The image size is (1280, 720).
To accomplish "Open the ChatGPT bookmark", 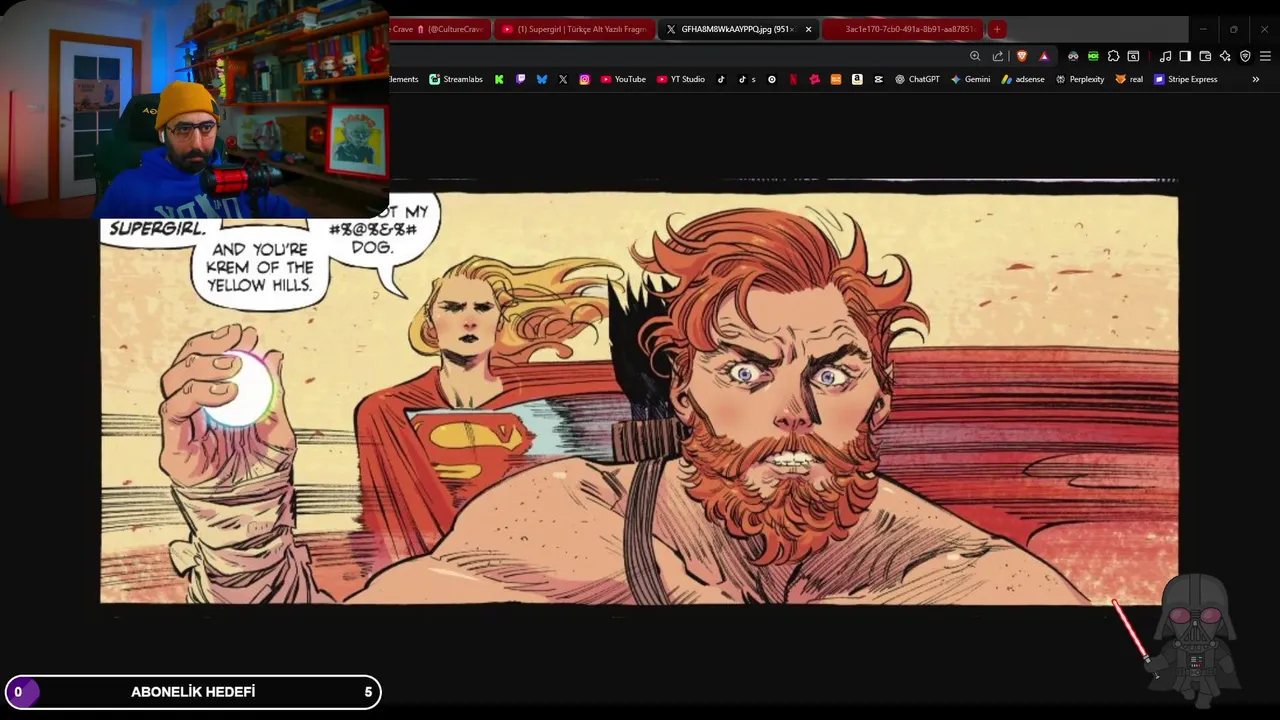I will (x=917, y=79).
